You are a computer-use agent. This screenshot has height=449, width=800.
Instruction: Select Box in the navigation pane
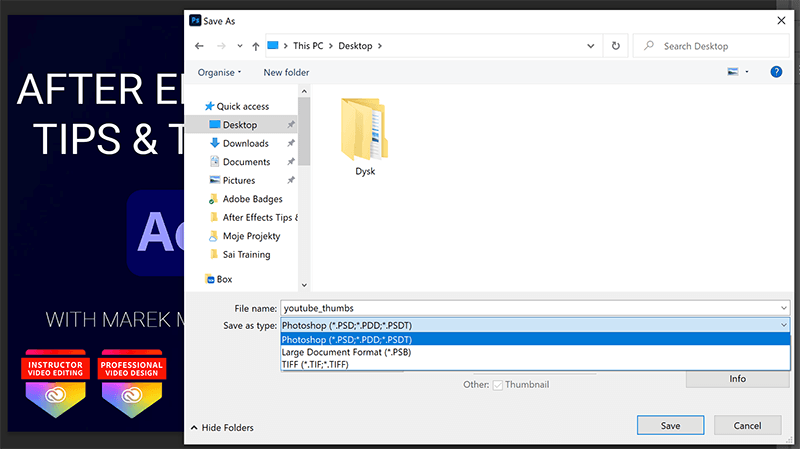218,279
